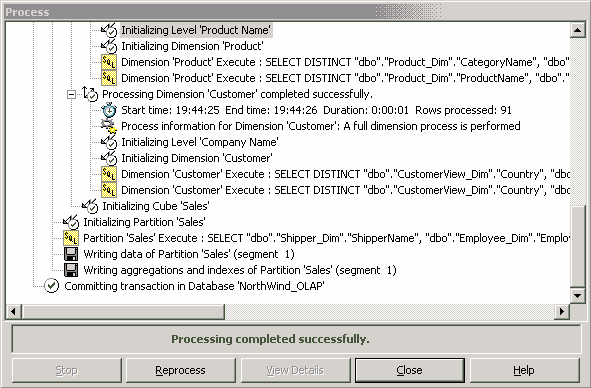Screen dimensions: 591x388
Task: Click the Reprocess button
Action: click(x=181, y=370)
